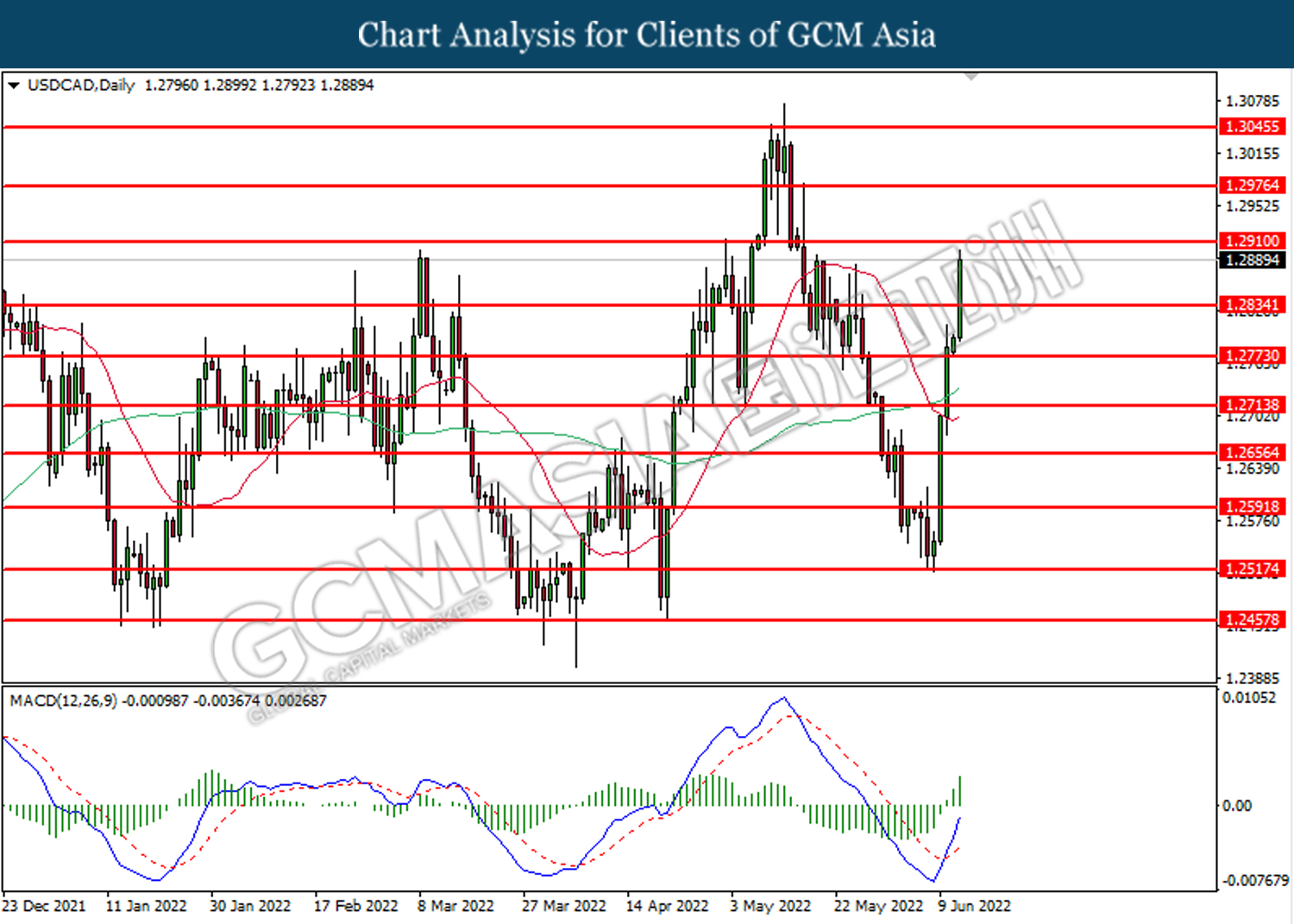Screen dimensions: 1294x924
Task: Click the 1.30785 axis price value
Action: [x=1253, y=102]
